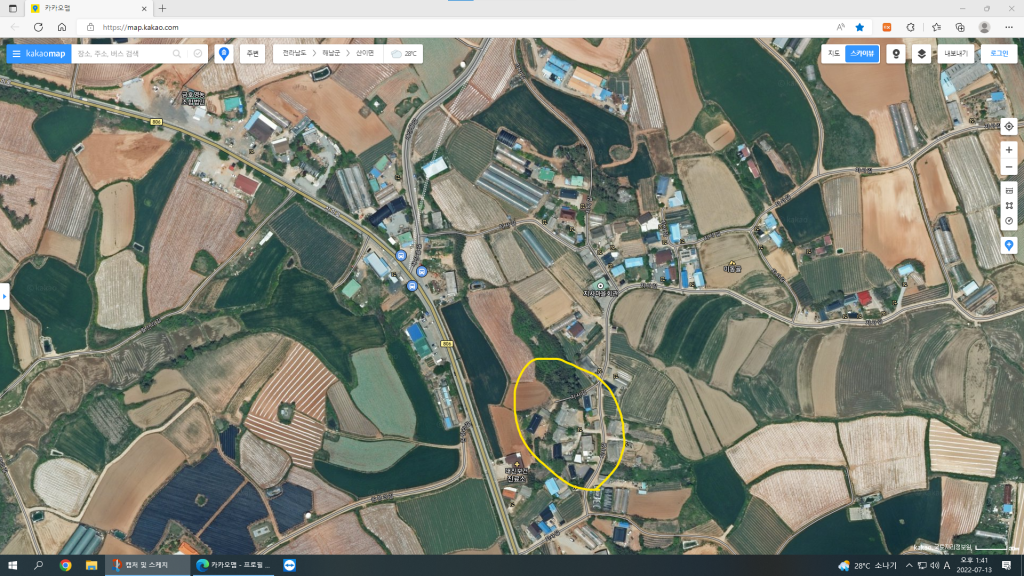Expand the 산이면 town selector
1024x576 pixels.
[x=364, y=53]
